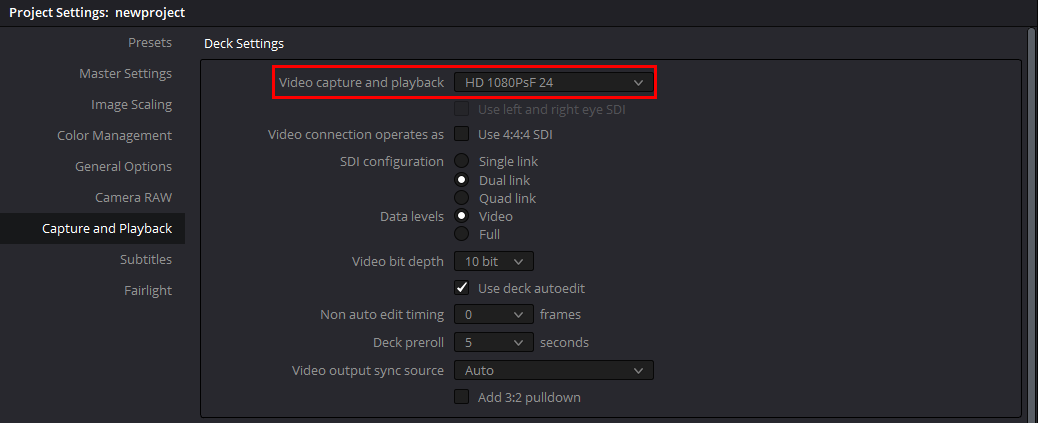
Task: Open Subtitles settings page
Action: pyautogui.click(x=146, y=259)
